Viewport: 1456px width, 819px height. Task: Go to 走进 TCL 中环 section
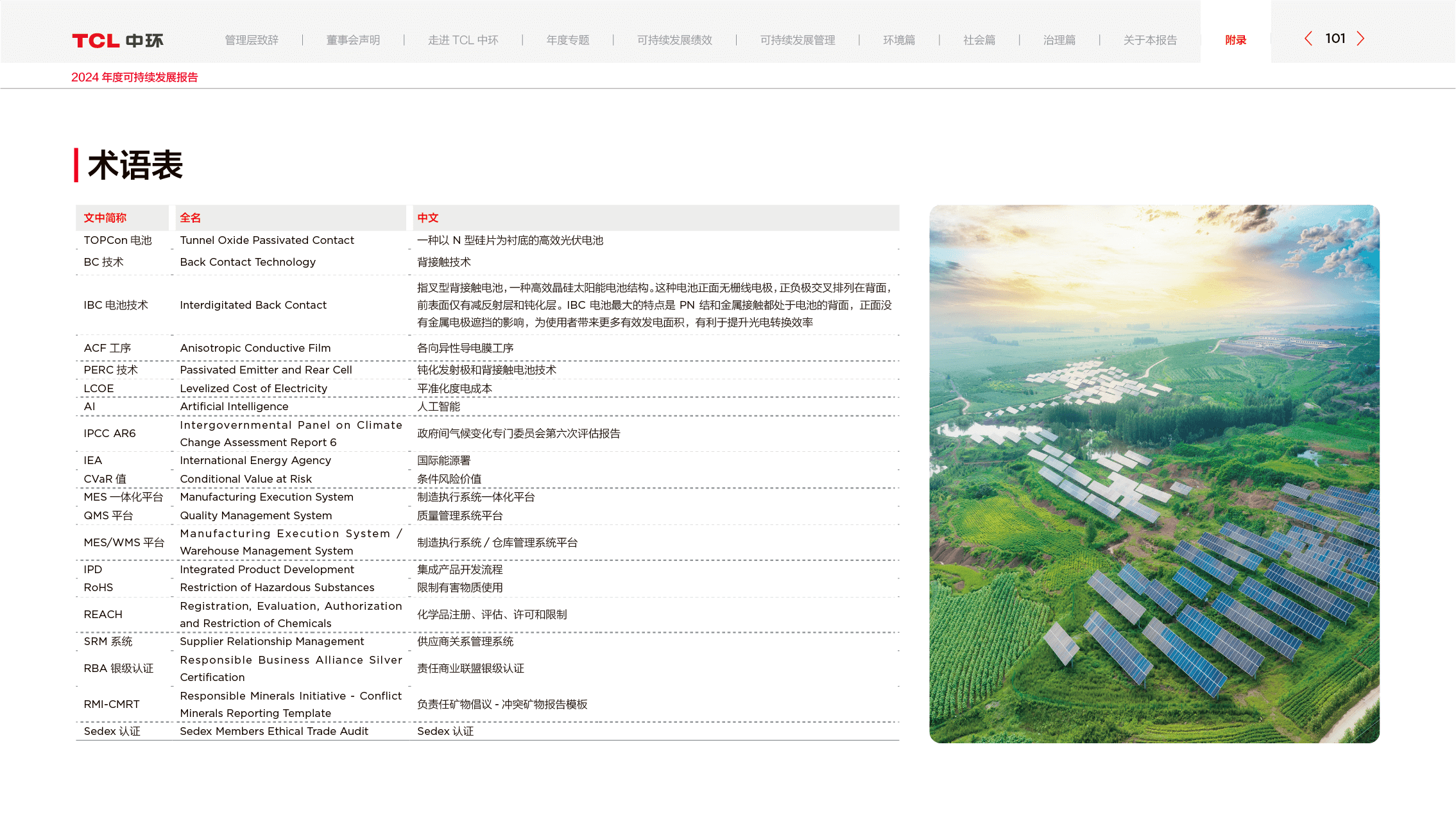463,40
